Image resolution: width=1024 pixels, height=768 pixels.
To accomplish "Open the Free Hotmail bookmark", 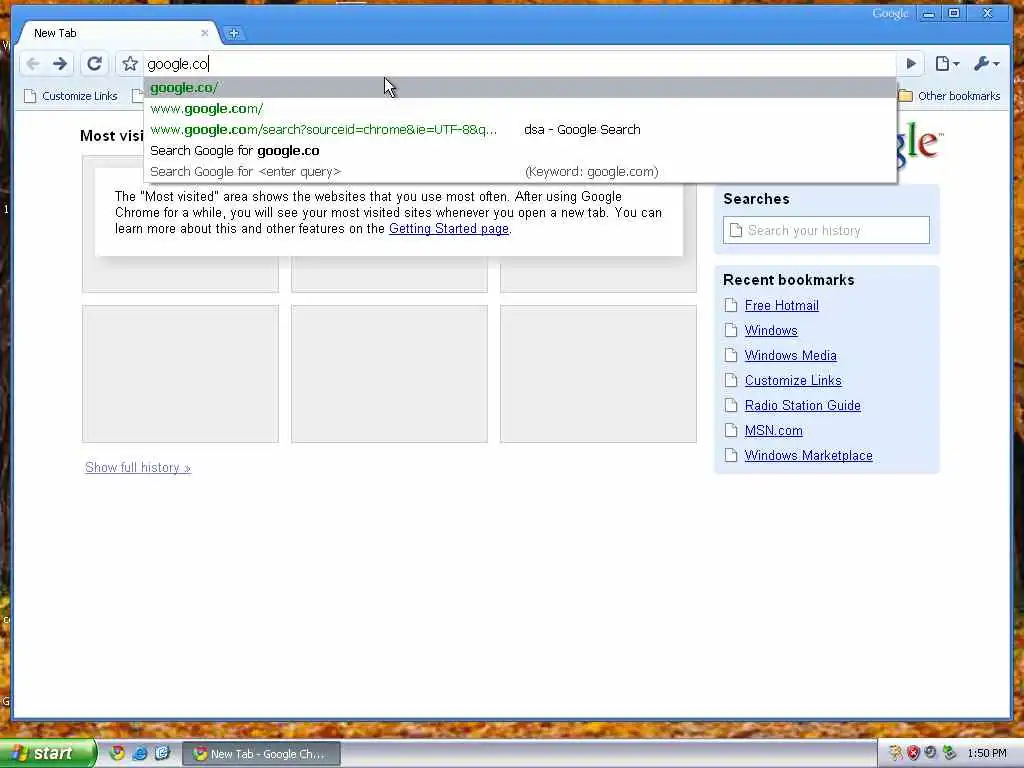I will (x=782, y=305).
